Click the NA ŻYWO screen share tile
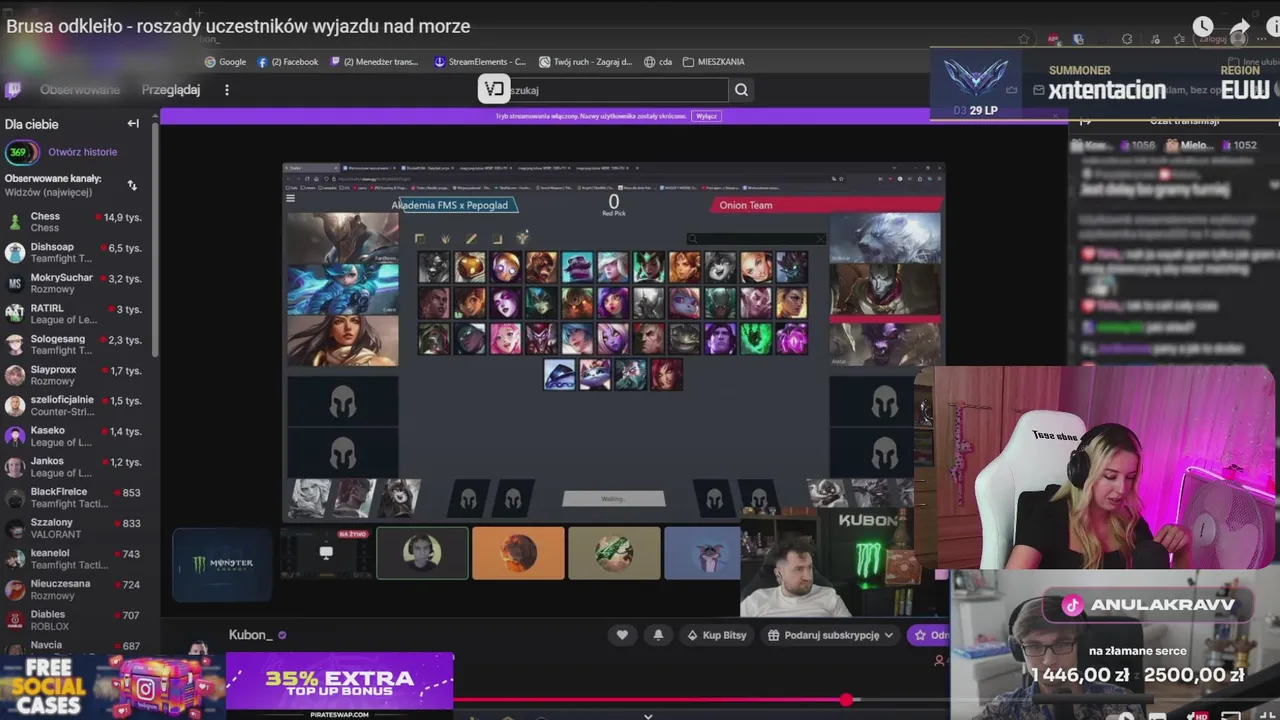Viewport: 1280px width, 720px height. tap(326, 553)
